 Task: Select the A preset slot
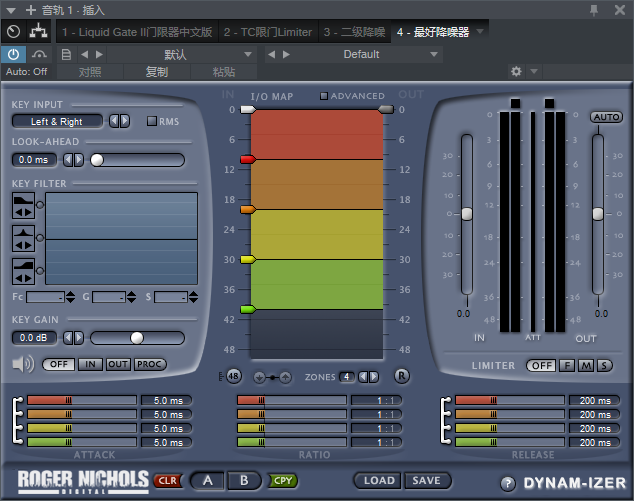point(207,480)
